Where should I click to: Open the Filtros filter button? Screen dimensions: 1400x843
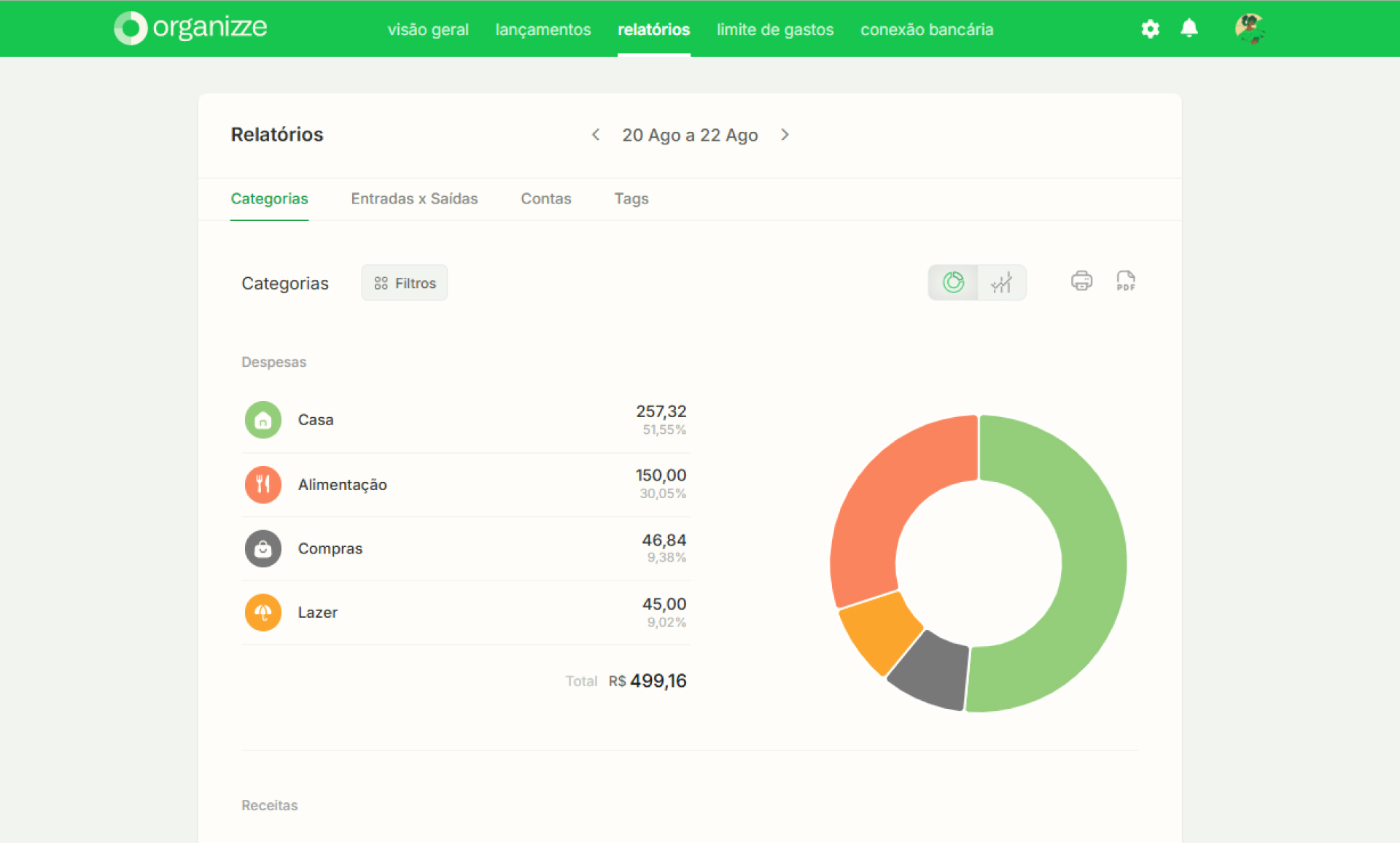405,283
